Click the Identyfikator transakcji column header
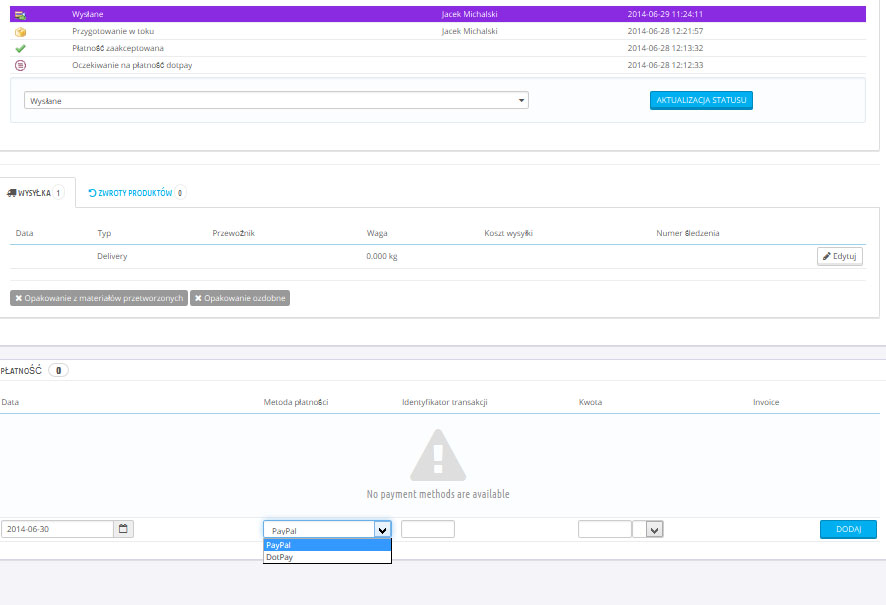The height and width of the screenshot is (605, 886). pyautogui.click(x=445, y=402)
